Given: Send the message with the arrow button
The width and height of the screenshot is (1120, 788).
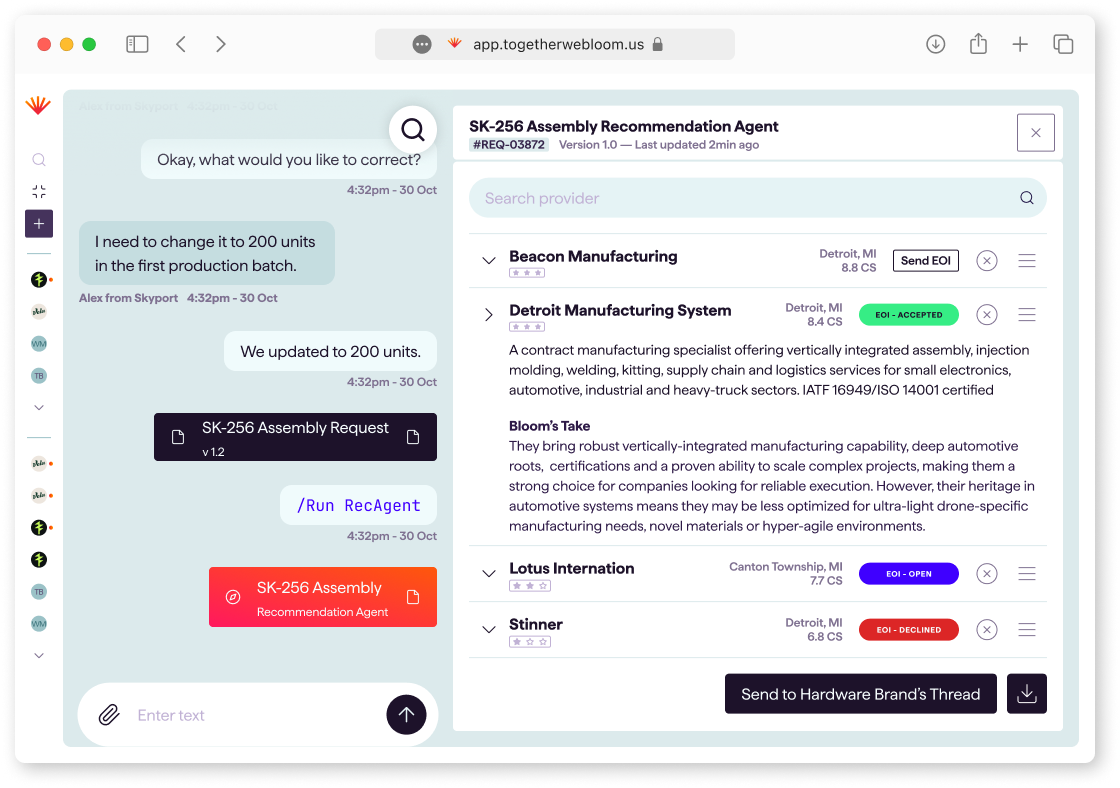Looking at the screenshot, I should click(x=406, y=715).
